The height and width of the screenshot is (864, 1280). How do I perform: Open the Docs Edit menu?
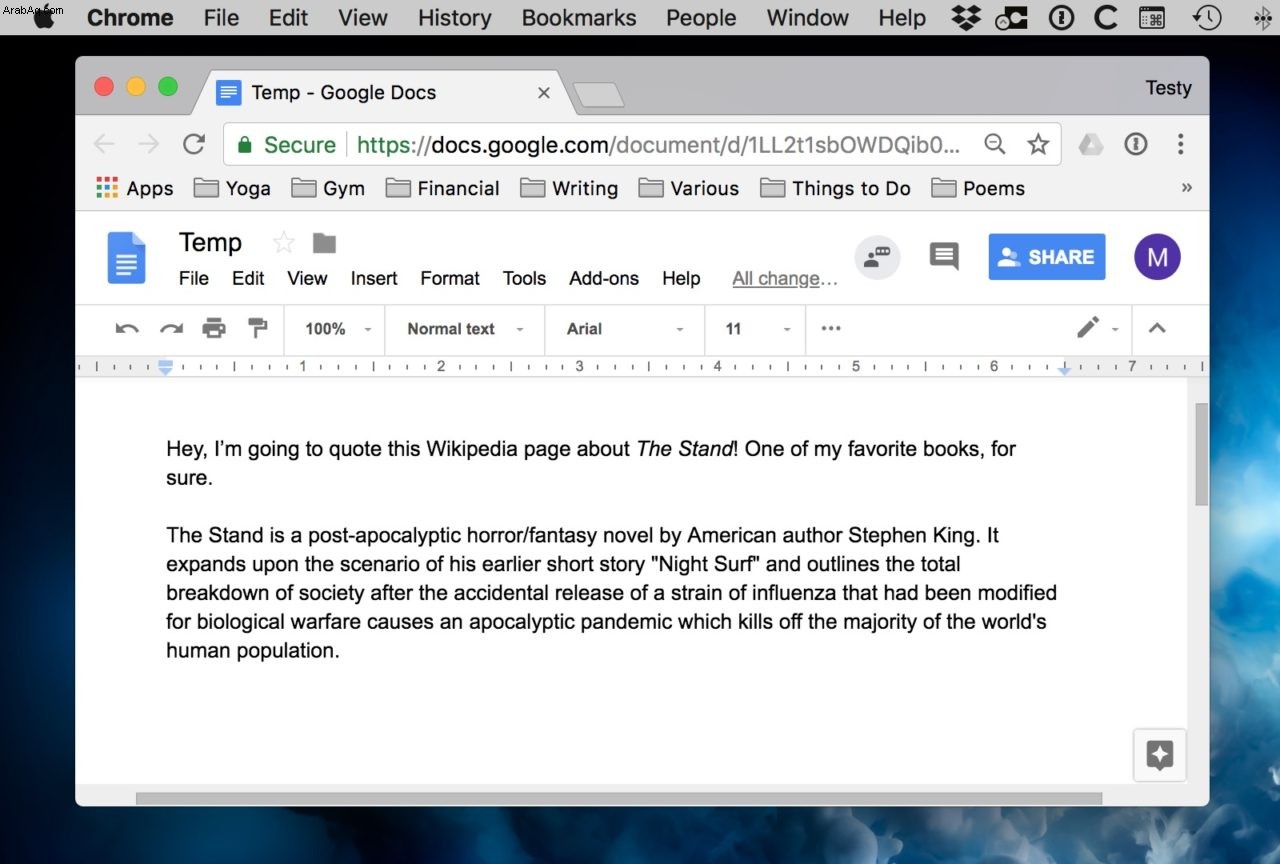click(248, 278)
